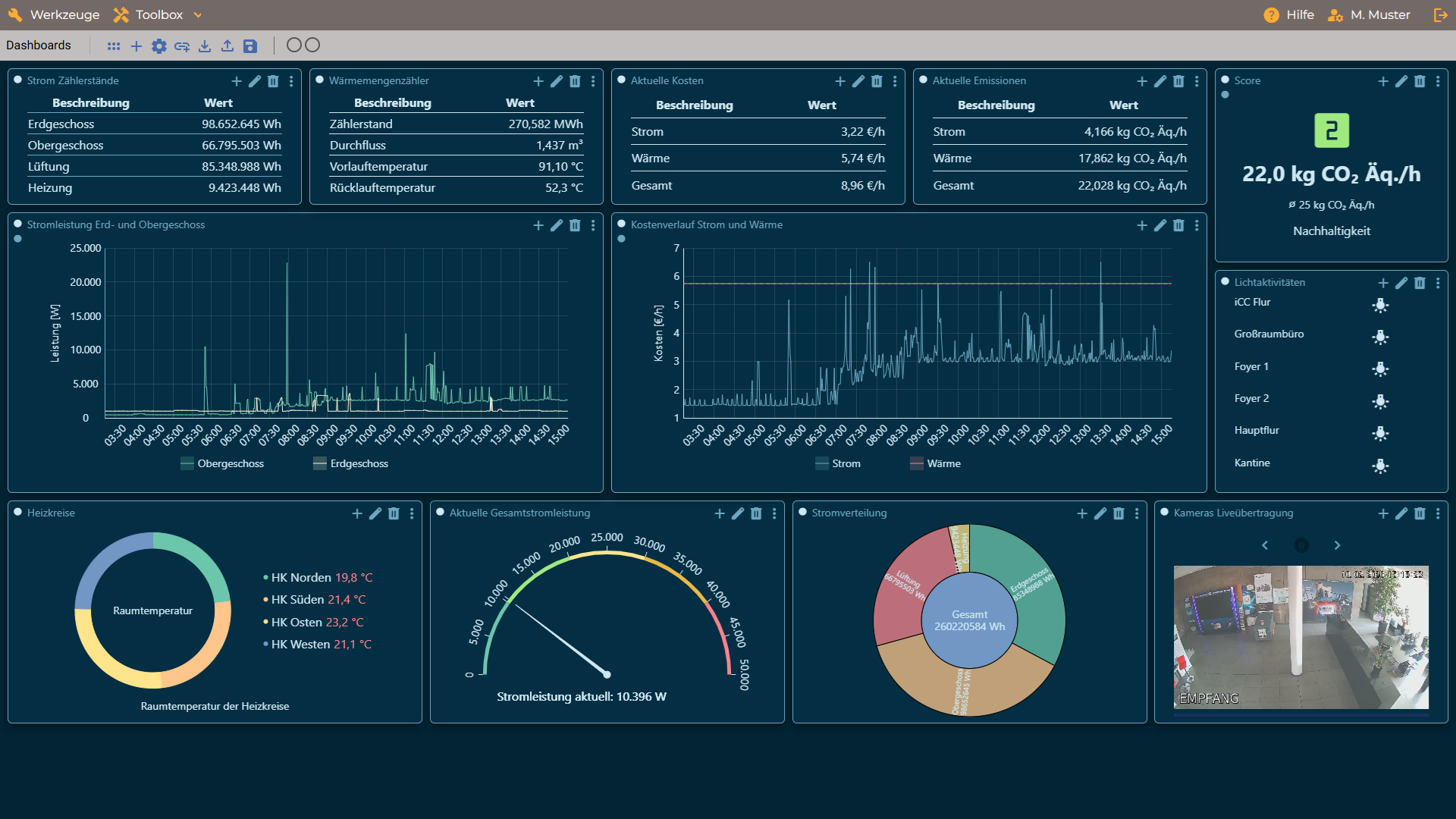1456x819 pixels.
Task: Show next camera with right chevron
Action: tap(1337, 545)
